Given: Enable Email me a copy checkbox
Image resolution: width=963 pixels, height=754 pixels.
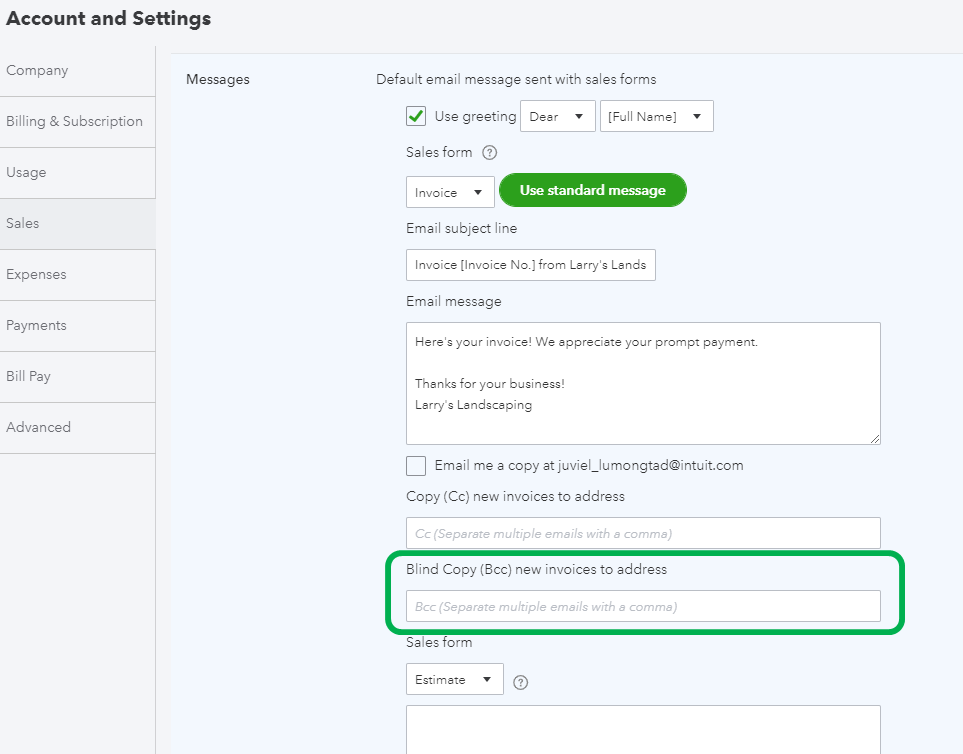Looking at the screenshot, I should pyautogui.click(x=416, y=466).
